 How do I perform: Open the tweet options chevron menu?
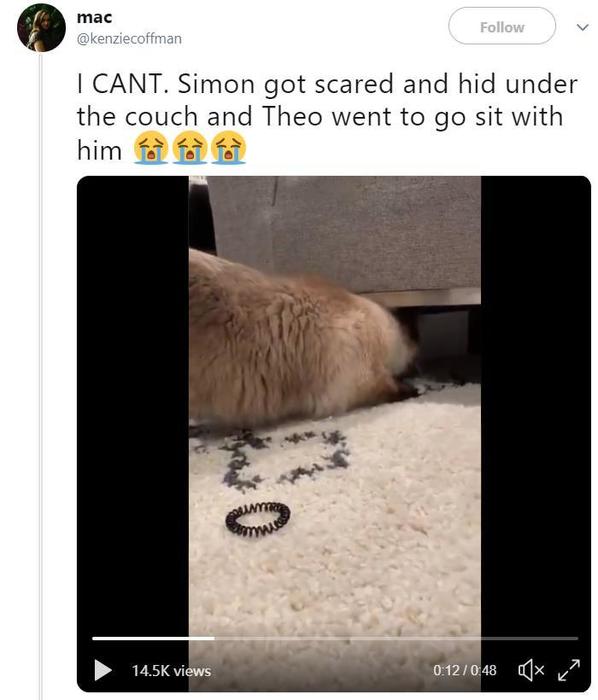click(x=582, y=27)
